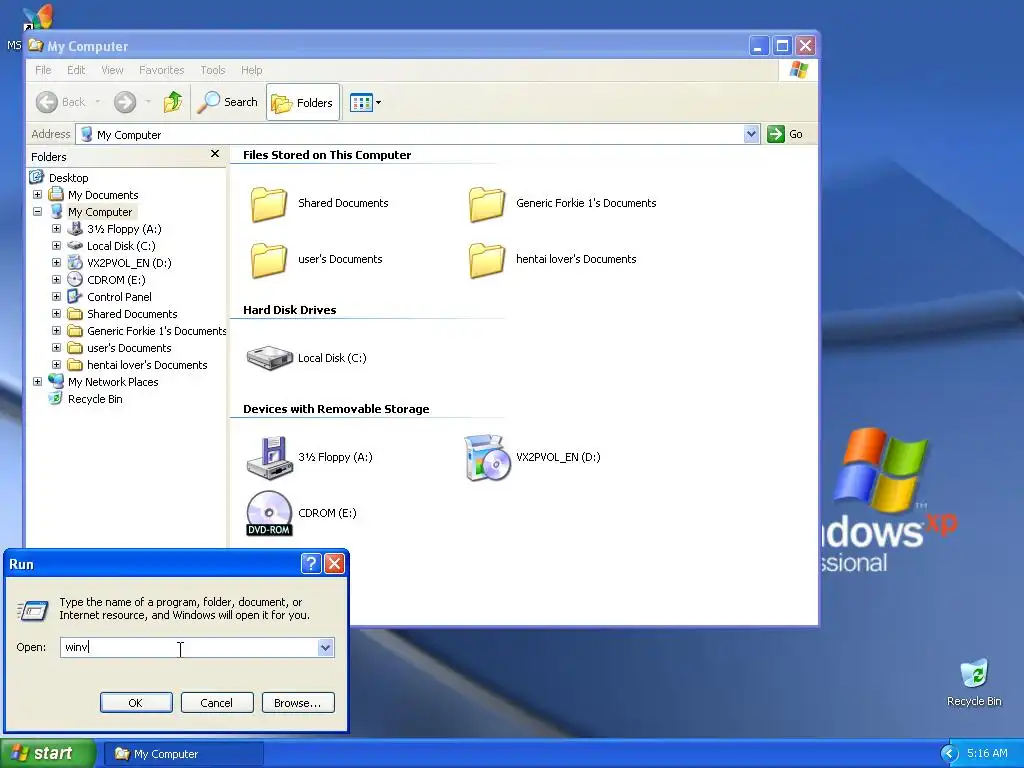This screenshot has height=768, width=1024.
Task: Select Generic Forkie 1's Documents folder icon
Action: 487,204
